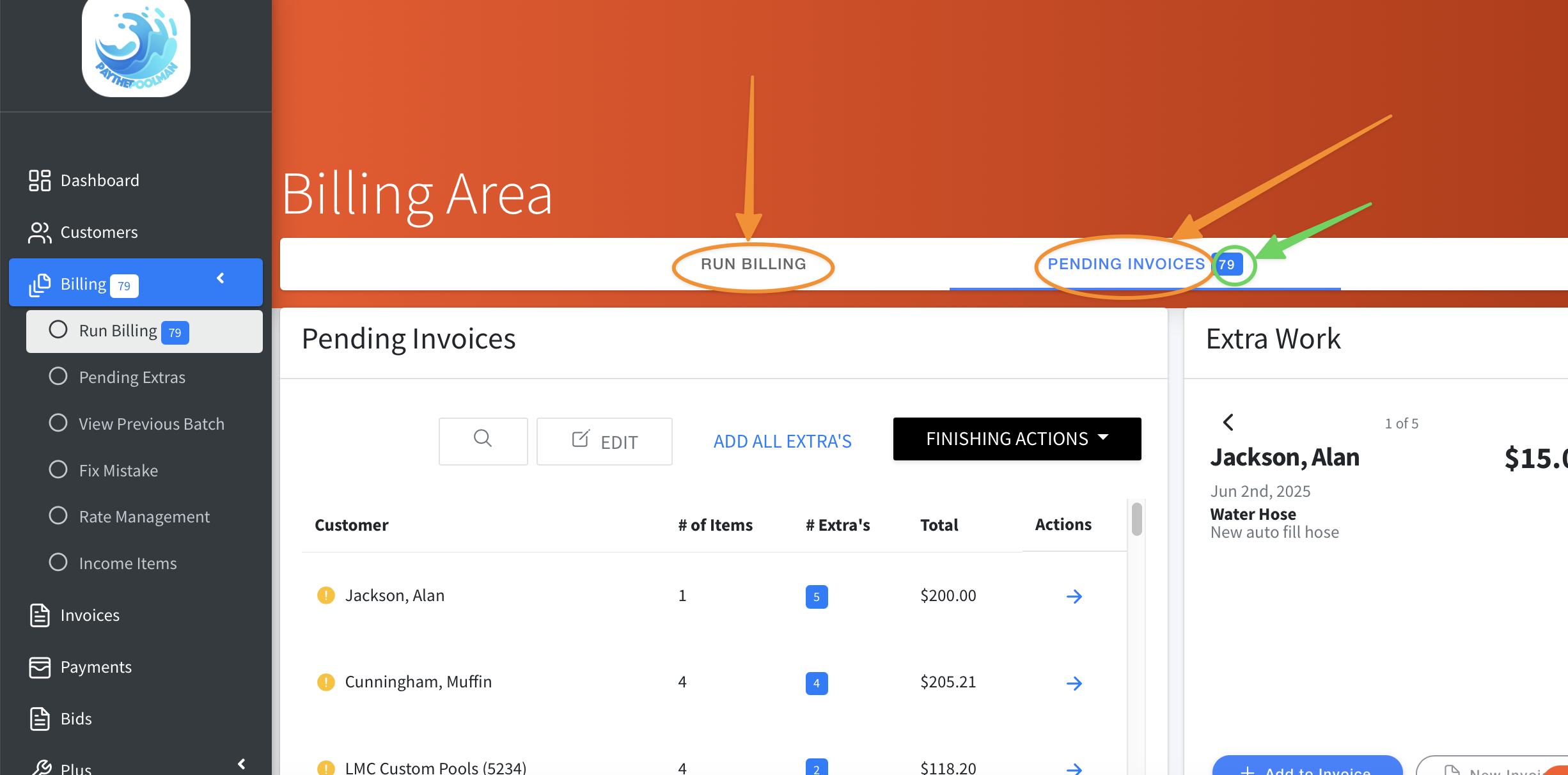The height and width of the screenshot is (775, 1568).
Task: Click the pending invoices table scrollbar
Action: pyautogui.click(x=1136, y=519)
